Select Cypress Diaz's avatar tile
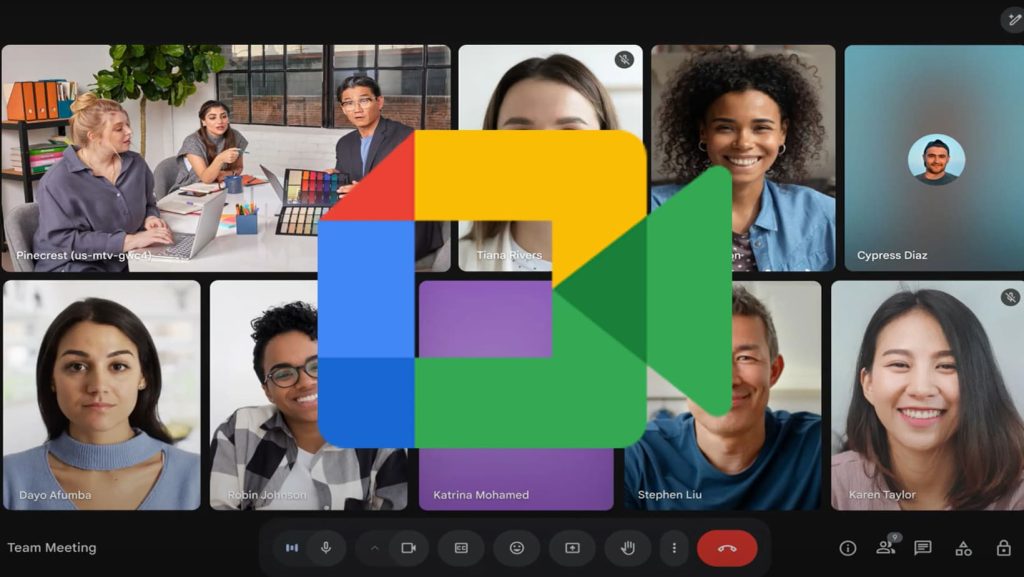 pos(934,158)
